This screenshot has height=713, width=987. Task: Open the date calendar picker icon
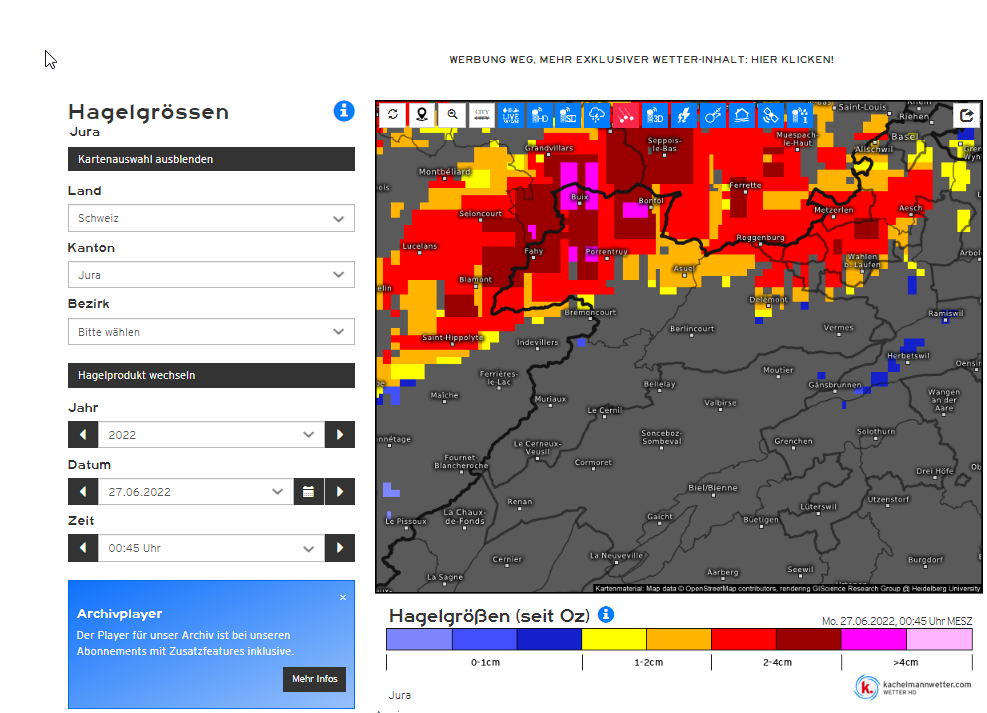(x=308, y=492)
